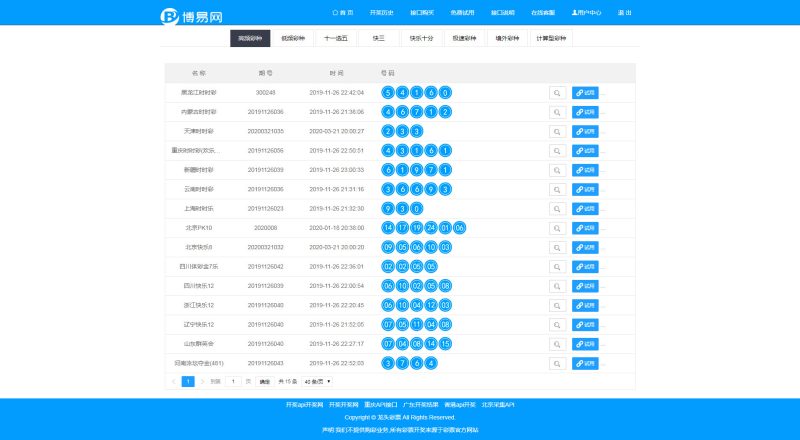Screen dimensions: 800x440
Task: Click blue trial button in 23:00:33 row
Action: click(x=585, y=170)
